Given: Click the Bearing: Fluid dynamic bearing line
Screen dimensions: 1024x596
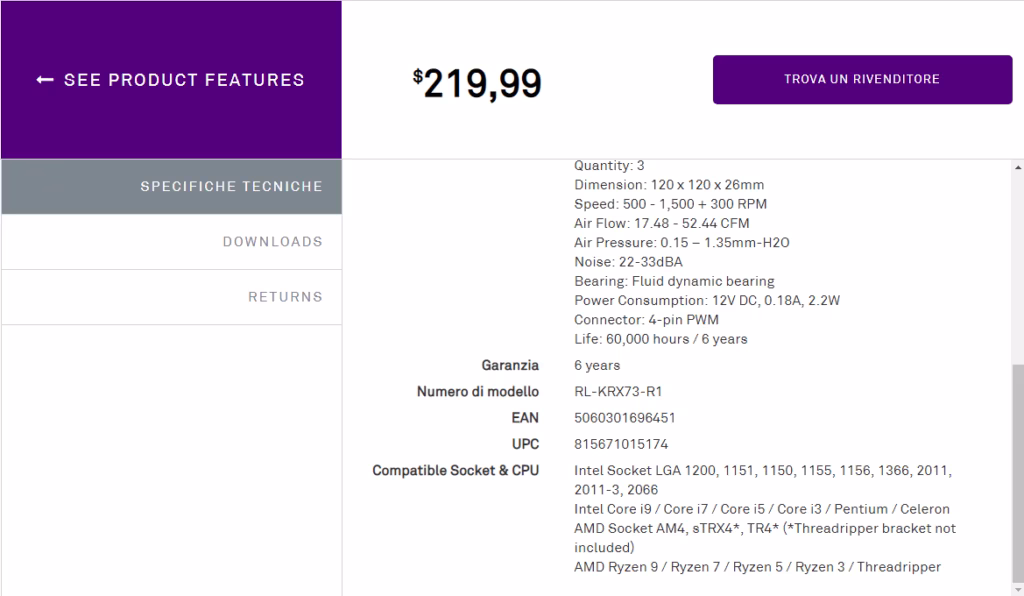Looking at the screenshot, I should pos(674,281).
